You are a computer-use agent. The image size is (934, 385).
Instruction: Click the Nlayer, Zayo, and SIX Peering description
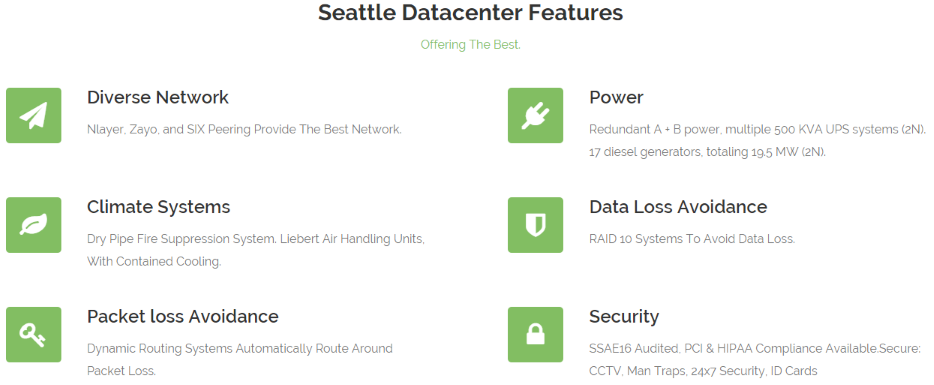pos(244,129)
